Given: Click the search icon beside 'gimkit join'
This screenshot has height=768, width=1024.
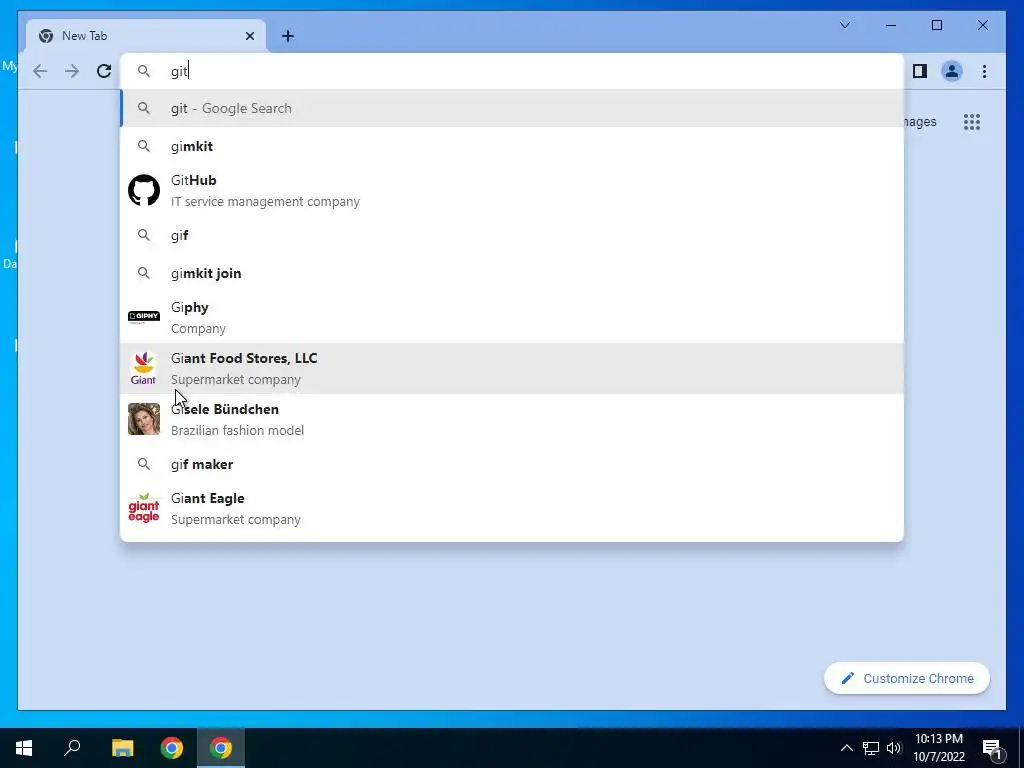Looking at the screenshot, I should tap(144, 273).
